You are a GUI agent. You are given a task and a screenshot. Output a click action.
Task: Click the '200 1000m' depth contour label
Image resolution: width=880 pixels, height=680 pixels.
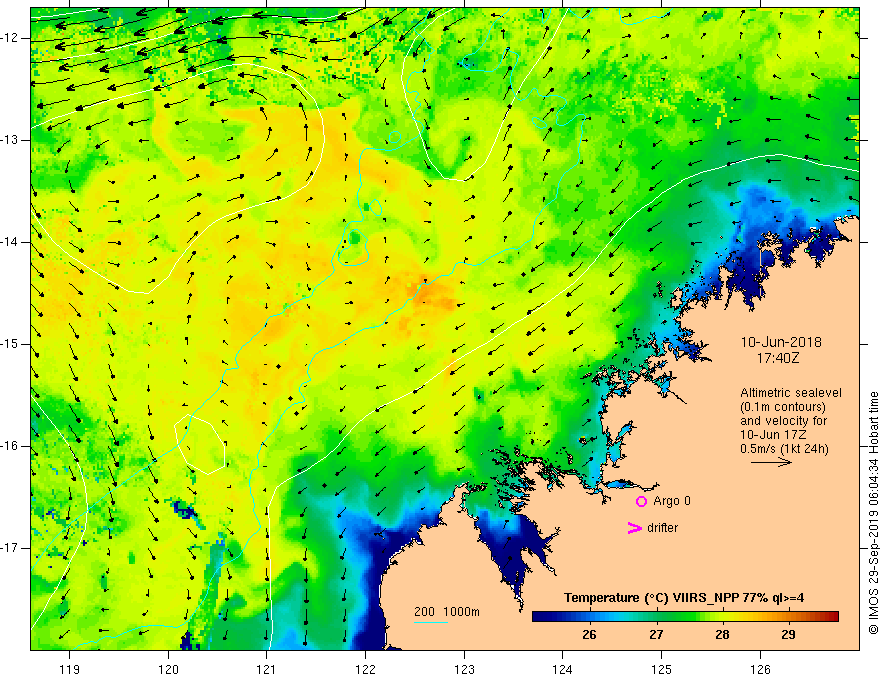[447, 612]
